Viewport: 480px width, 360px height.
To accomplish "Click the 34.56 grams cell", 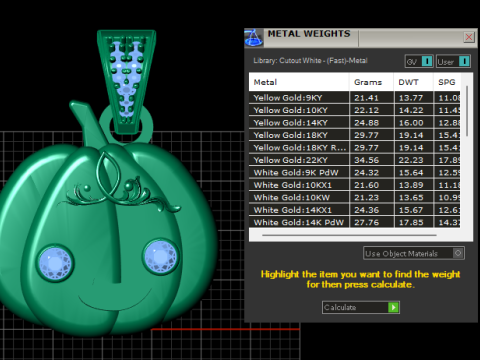I will pyautogui.click(x=371, y=160).
